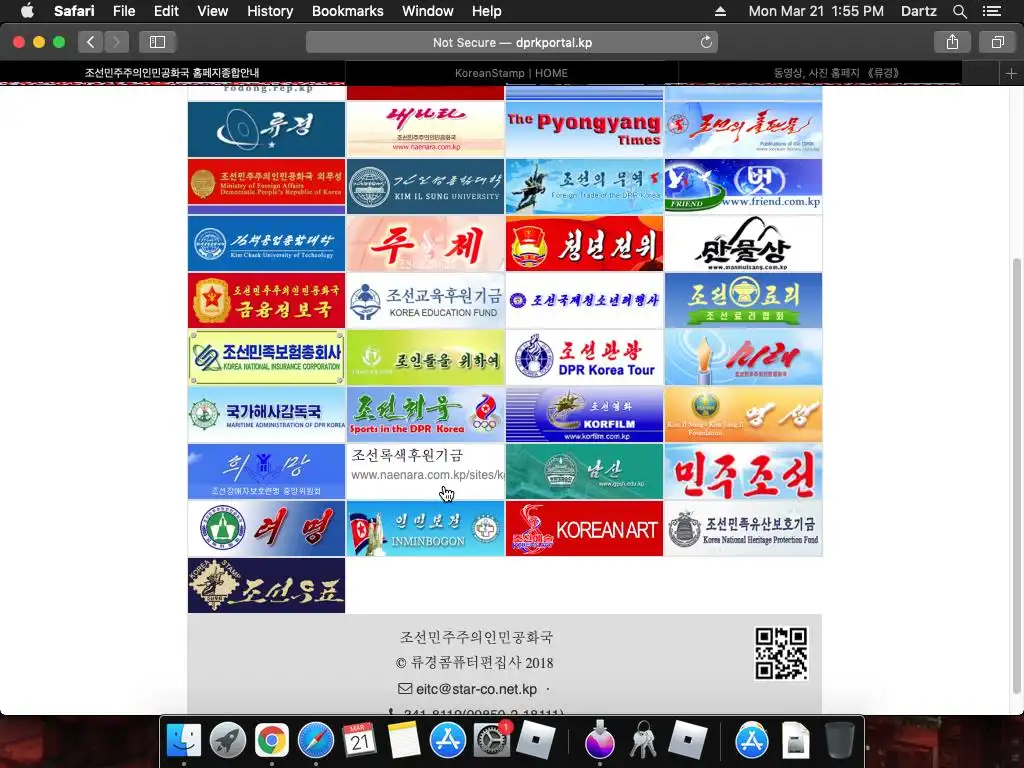This screenshot has height=768, width=1024.
Task: Open the App Store icon beside Notes in Dock
Action: coord(447,741)
